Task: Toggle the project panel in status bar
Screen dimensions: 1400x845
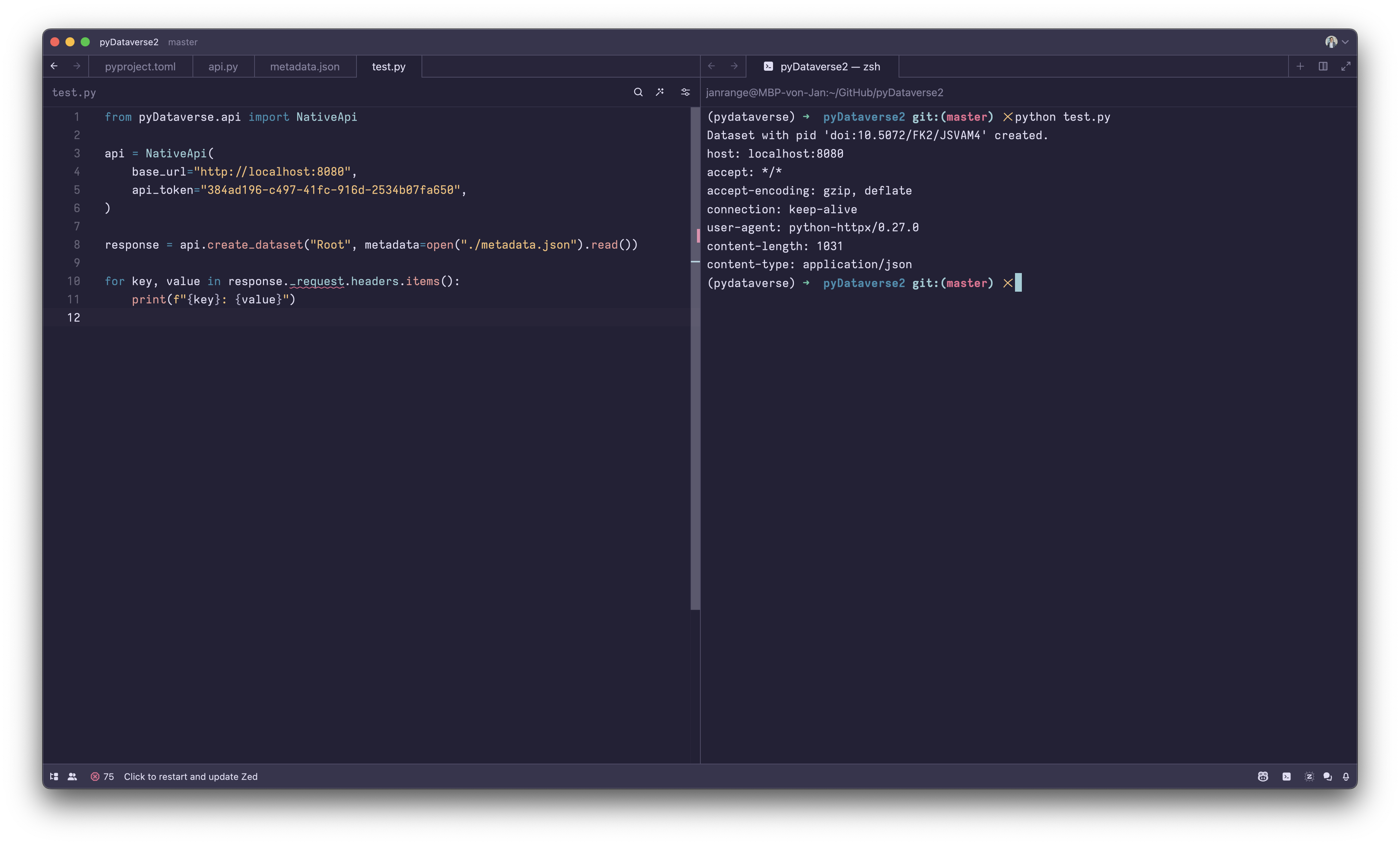Action: coord(54,776)
